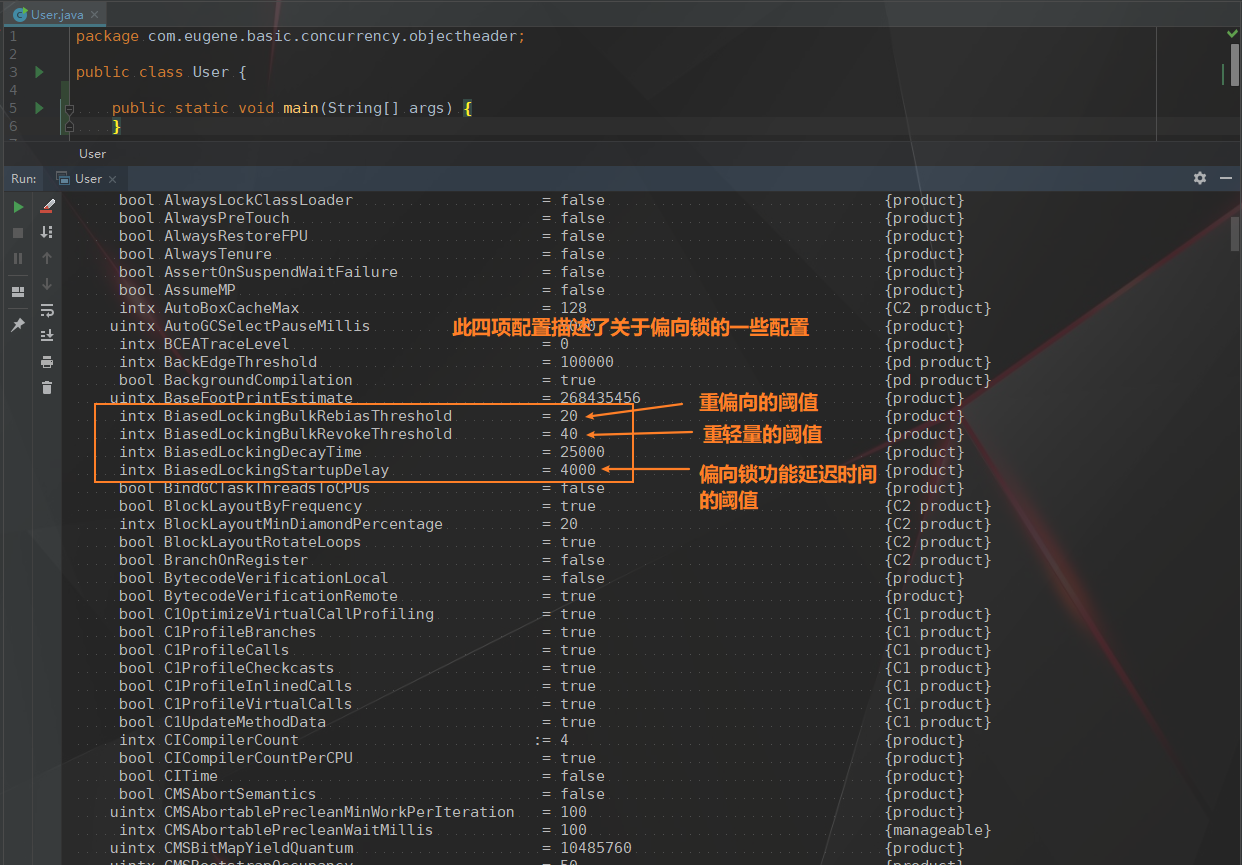Click the CITime row
The width and height of the screenshot is (1242, 865).
click(x=541, y=776)
